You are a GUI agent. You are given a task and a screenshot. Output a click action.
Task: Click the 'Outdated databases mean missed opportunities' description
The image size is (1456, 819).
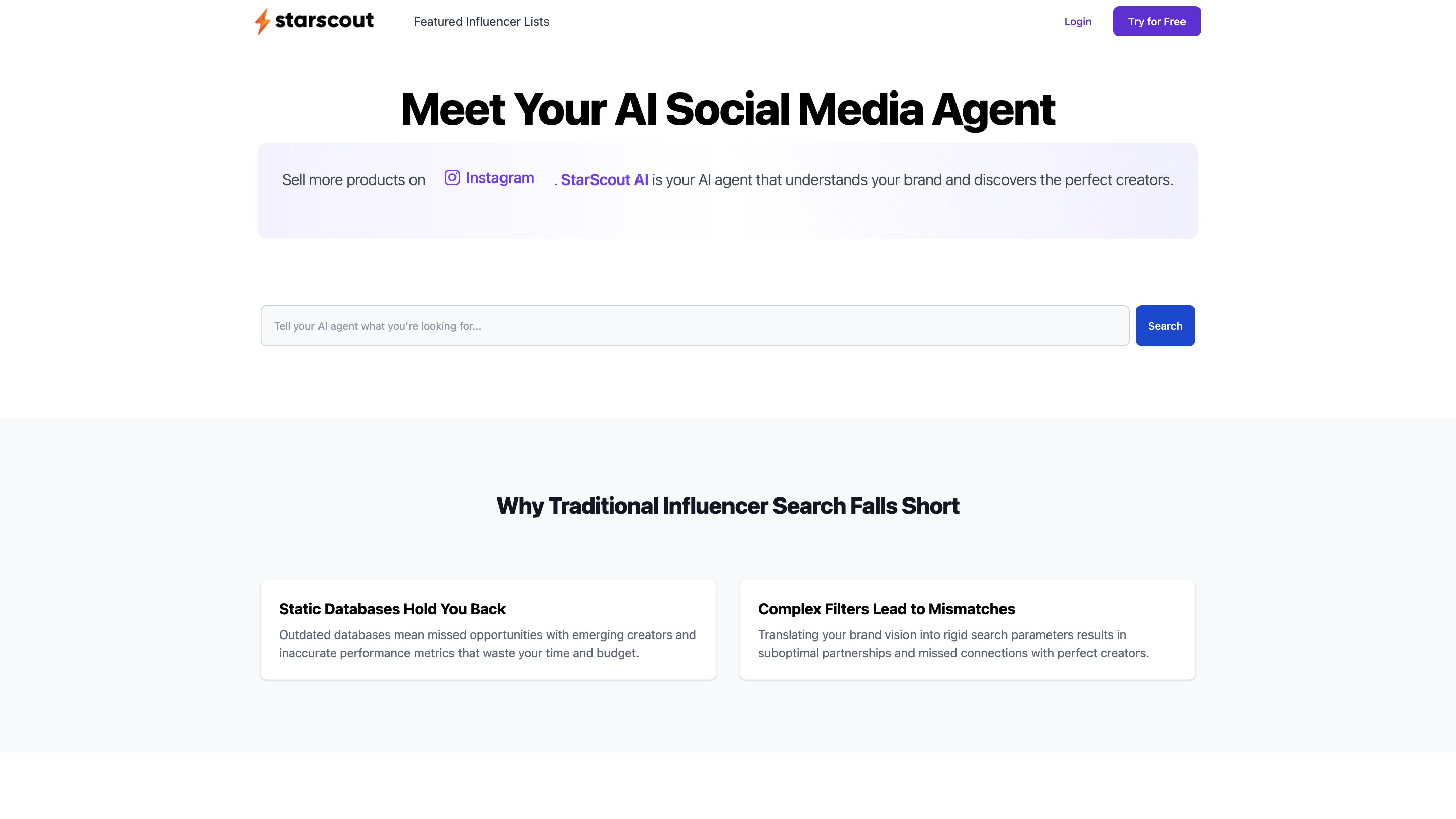click(x=487, y=635)
